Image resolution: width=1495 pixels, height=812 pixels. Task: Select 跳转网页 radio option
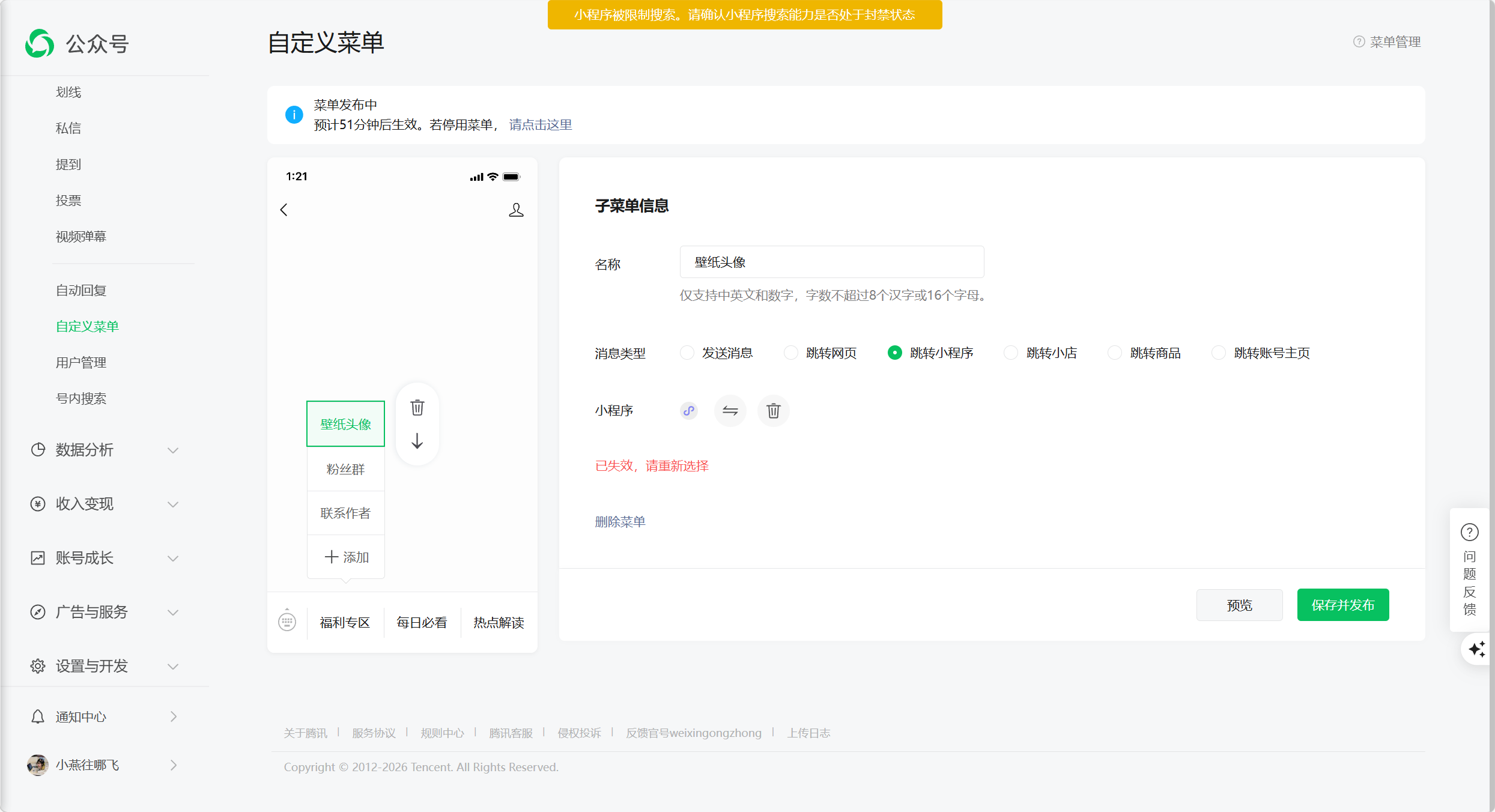click(791, 353)
